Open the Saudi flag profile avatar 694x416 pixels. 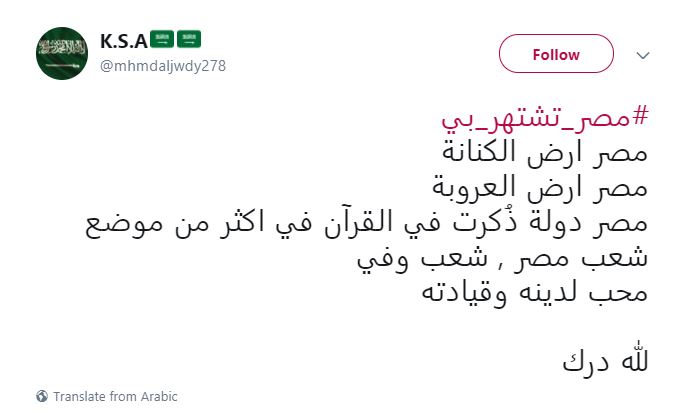[62, 54]
